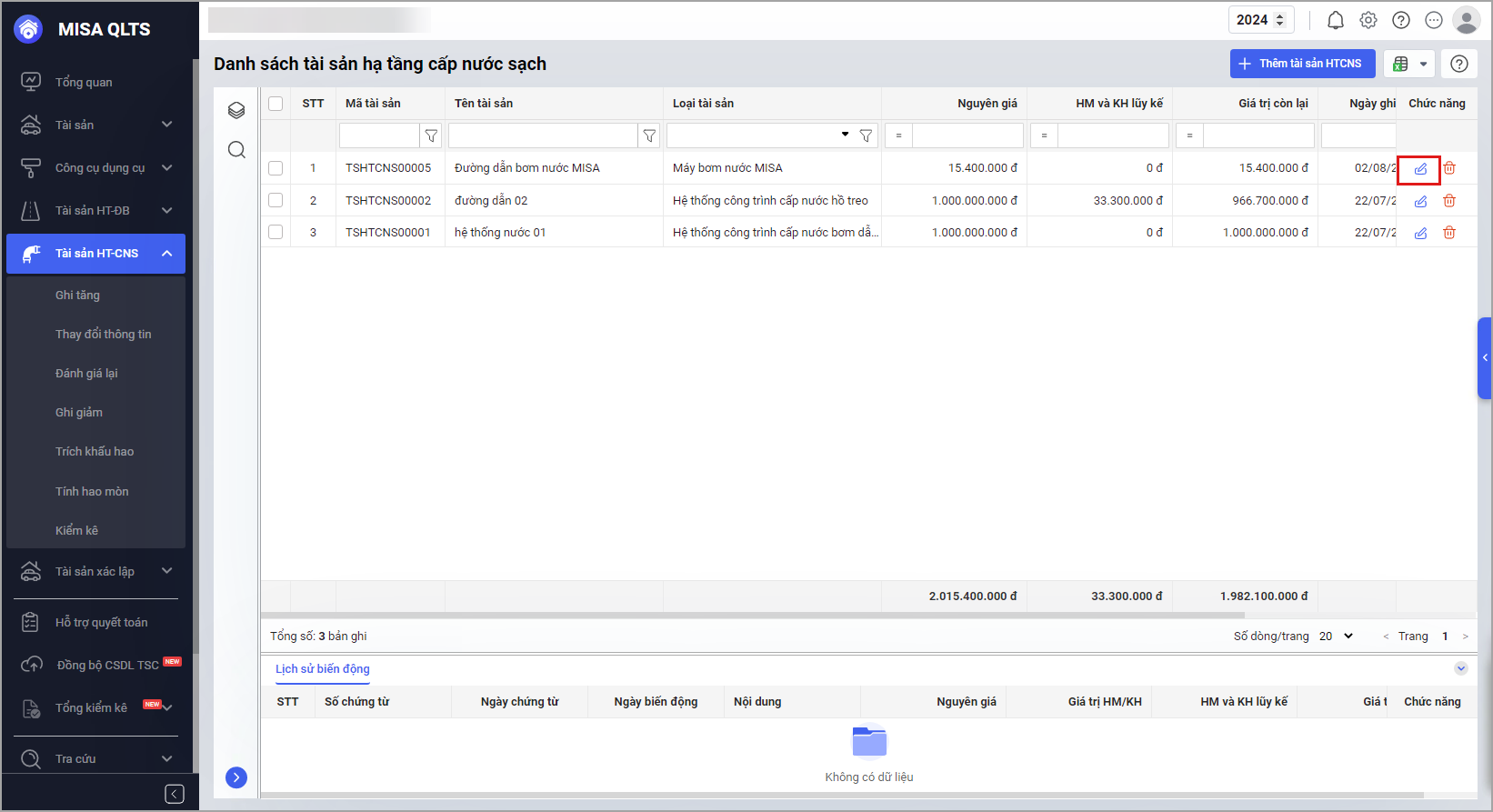1493x812 pixels.
Task: Open the notifications bell
Action: 1335,20
